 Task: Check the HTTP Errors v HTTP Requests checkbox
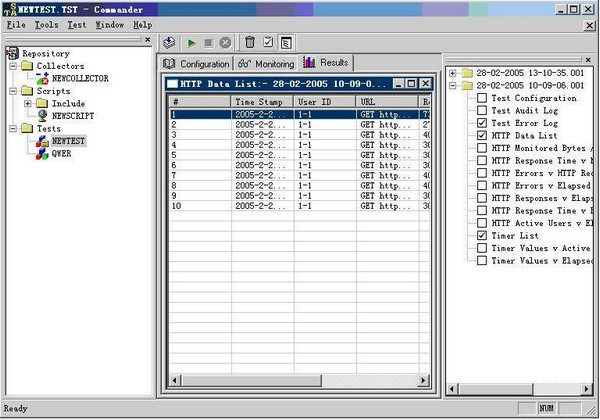pyautogui.click(x=482, y=173)
